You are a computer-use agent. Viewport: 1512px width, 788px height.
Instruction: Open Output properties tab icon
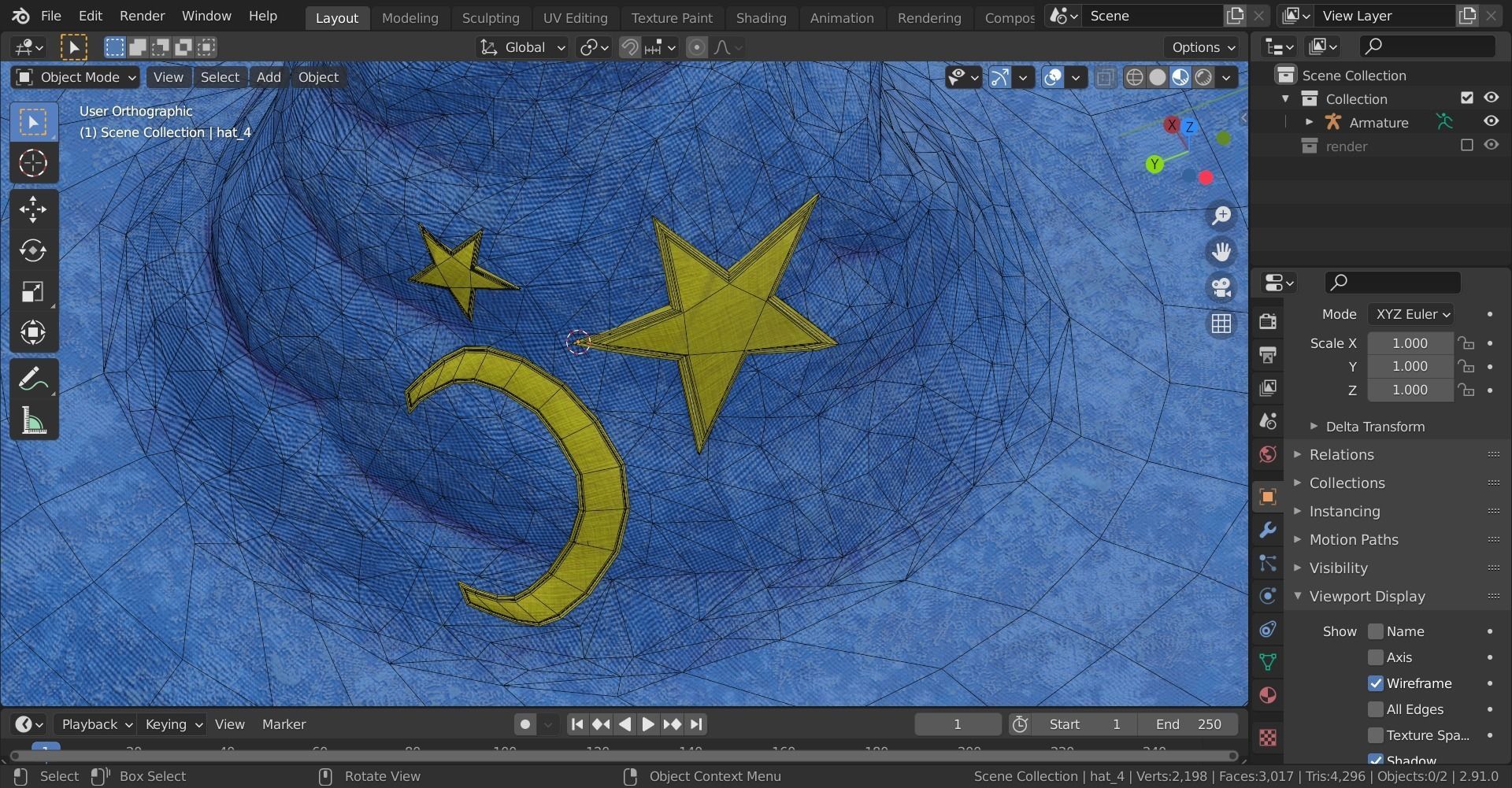[x=1268, y=354]
